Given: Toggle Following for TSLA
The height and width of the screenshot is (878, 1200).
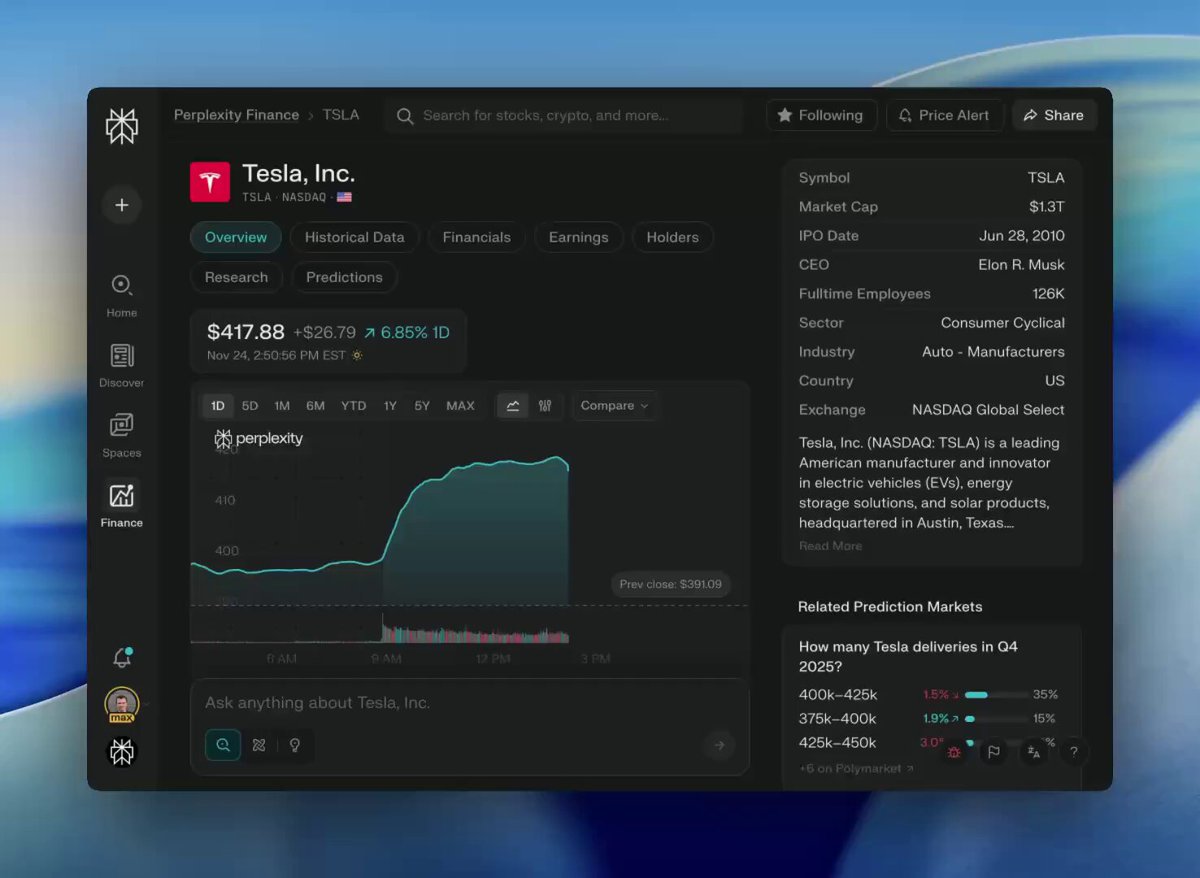Looking at the screenshot, I should point(821,115).
